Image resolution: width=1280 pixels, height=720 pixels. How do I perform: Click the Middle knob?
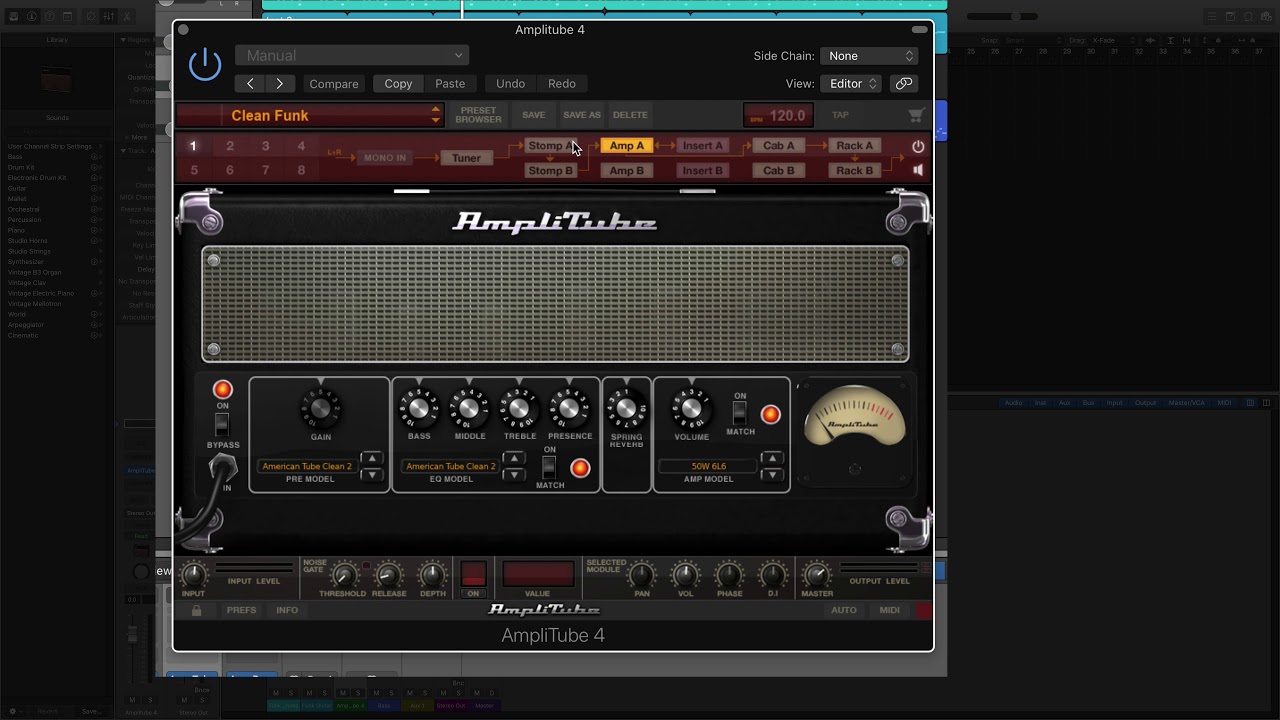469,408
